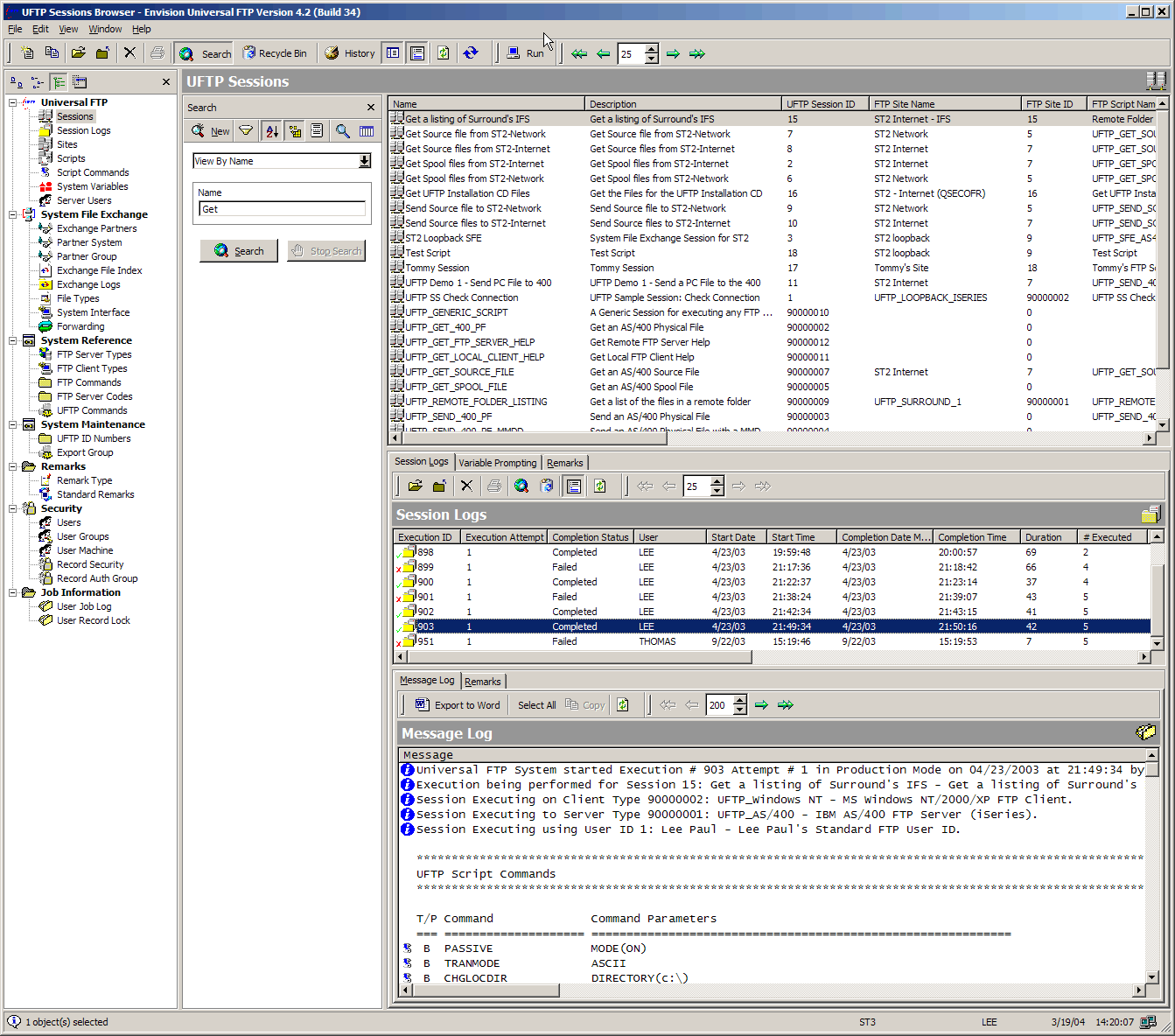Go to first page with double left arrow

tap(579, 53)
